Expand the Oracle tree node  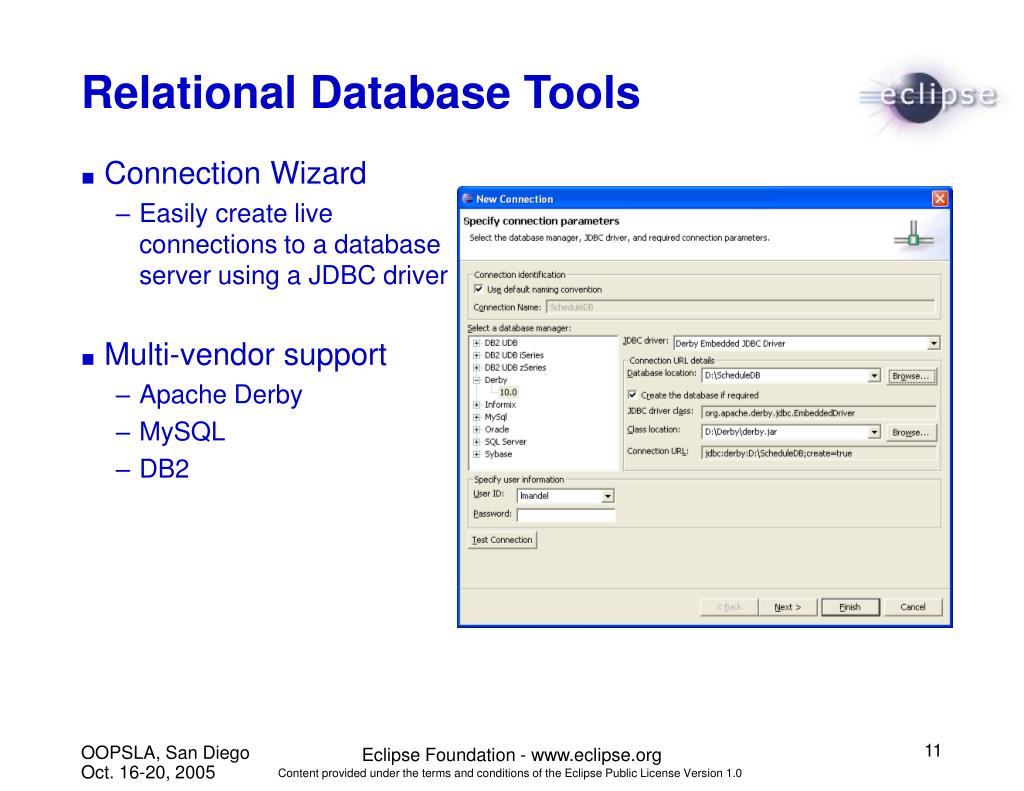[x=477, y=430]
